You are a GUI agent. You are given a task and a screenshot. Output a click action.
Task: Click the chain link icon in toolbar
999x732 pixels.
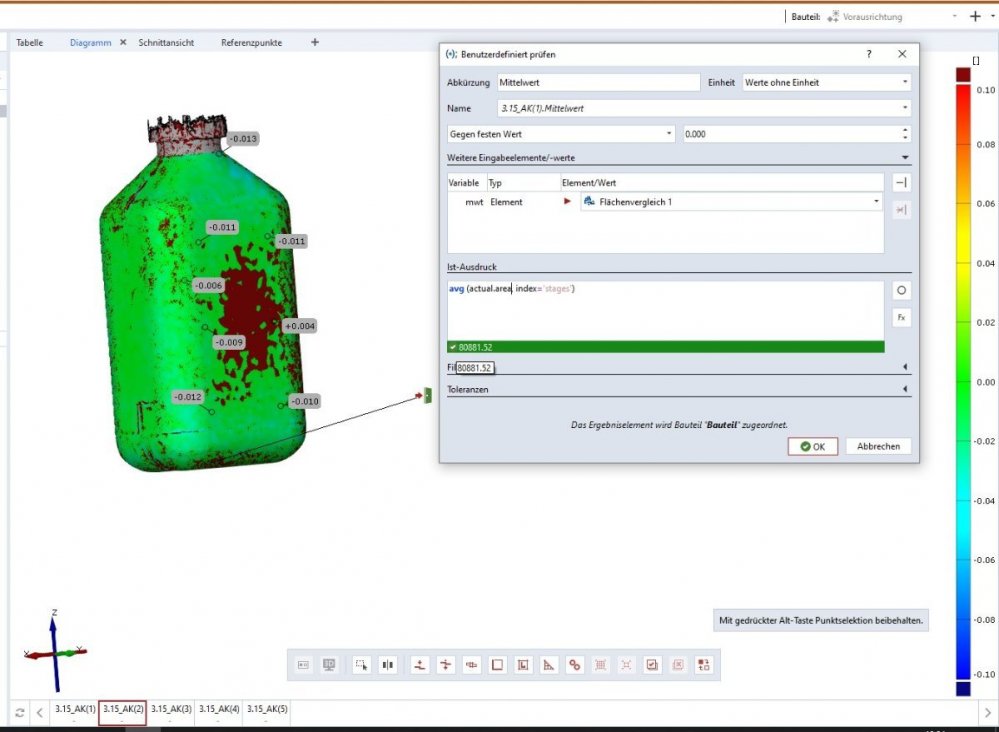coord(574,664)
